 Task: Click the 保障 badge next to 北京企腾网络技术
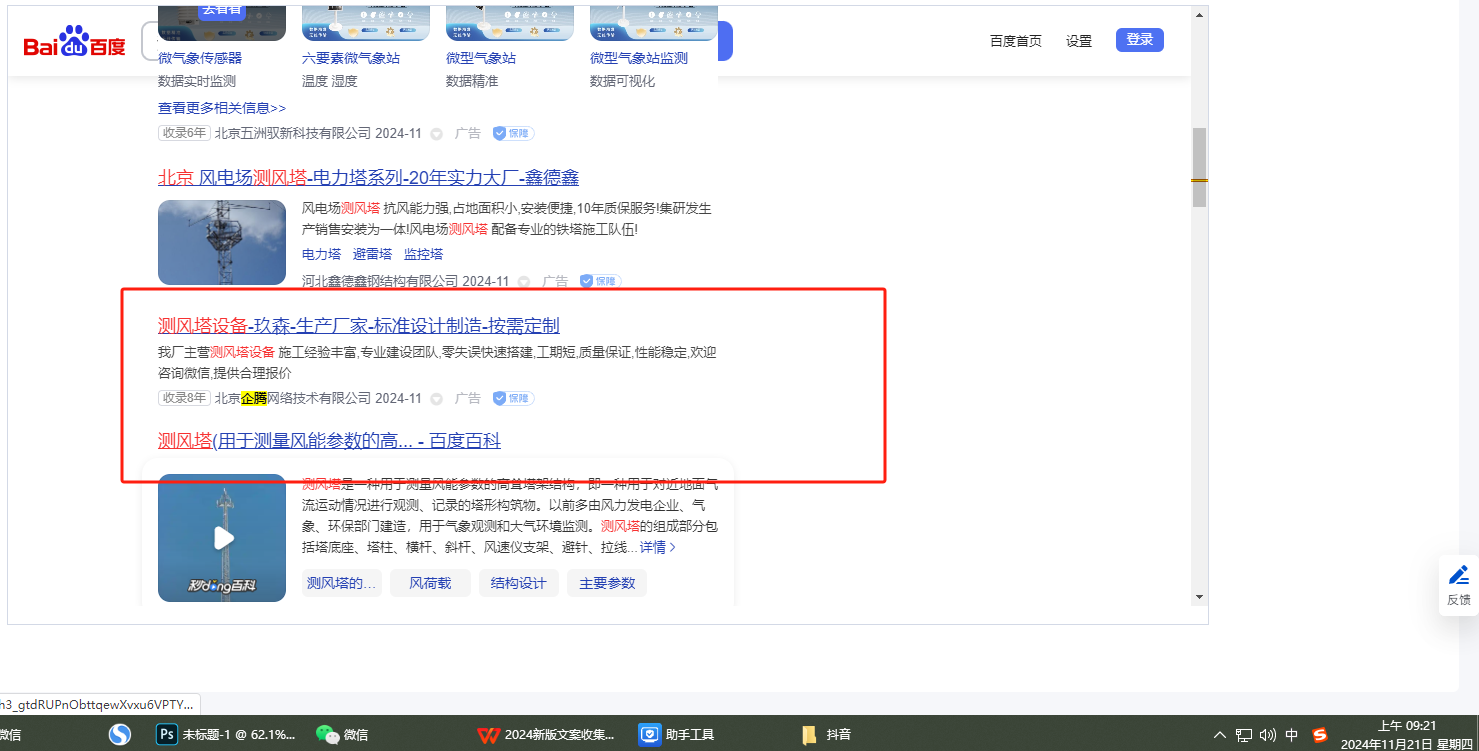(513, 398)
